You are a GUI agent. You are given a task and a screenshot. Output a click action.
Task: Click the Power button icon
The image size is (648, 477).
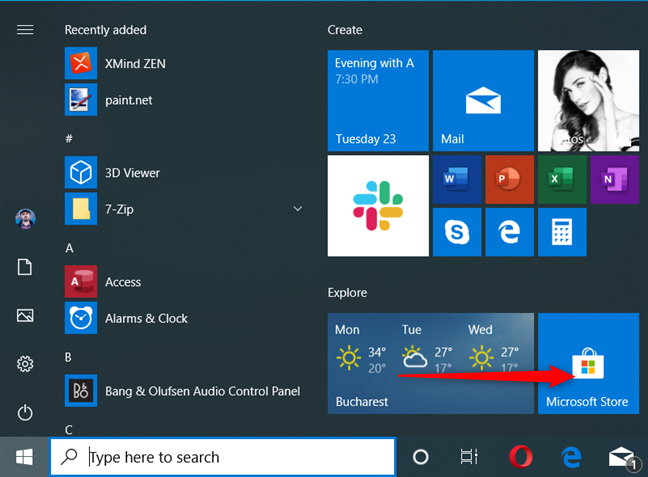(25, 413)
